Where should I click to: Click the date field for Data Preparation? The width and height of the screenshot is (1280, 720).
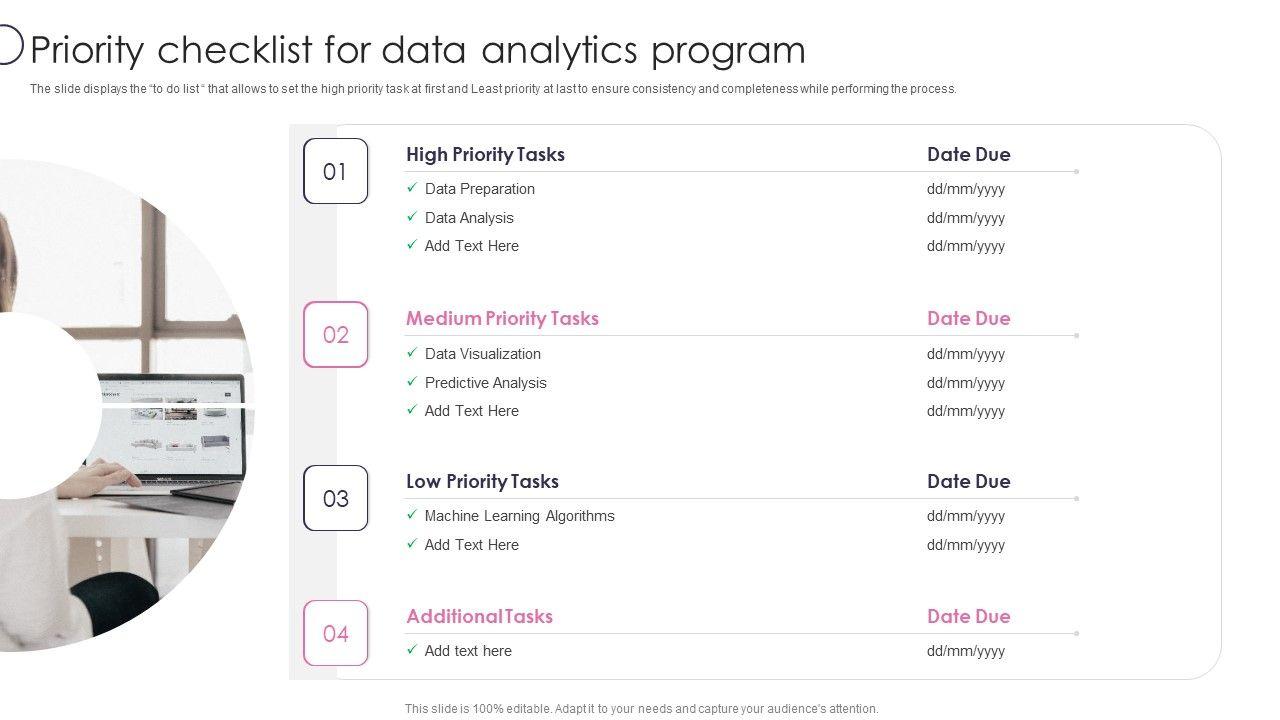(x=965, y=189)
